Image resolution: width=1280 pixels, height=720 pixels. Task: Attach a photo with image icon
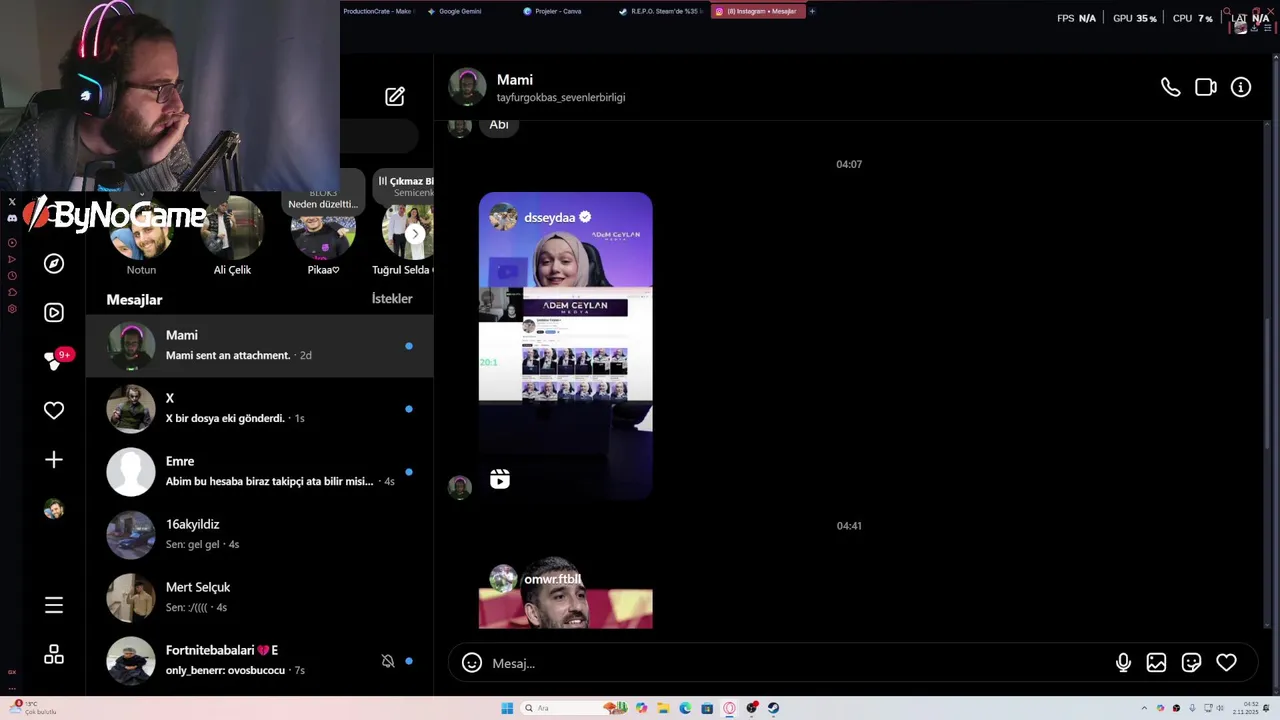click(x=1156, y=662)
